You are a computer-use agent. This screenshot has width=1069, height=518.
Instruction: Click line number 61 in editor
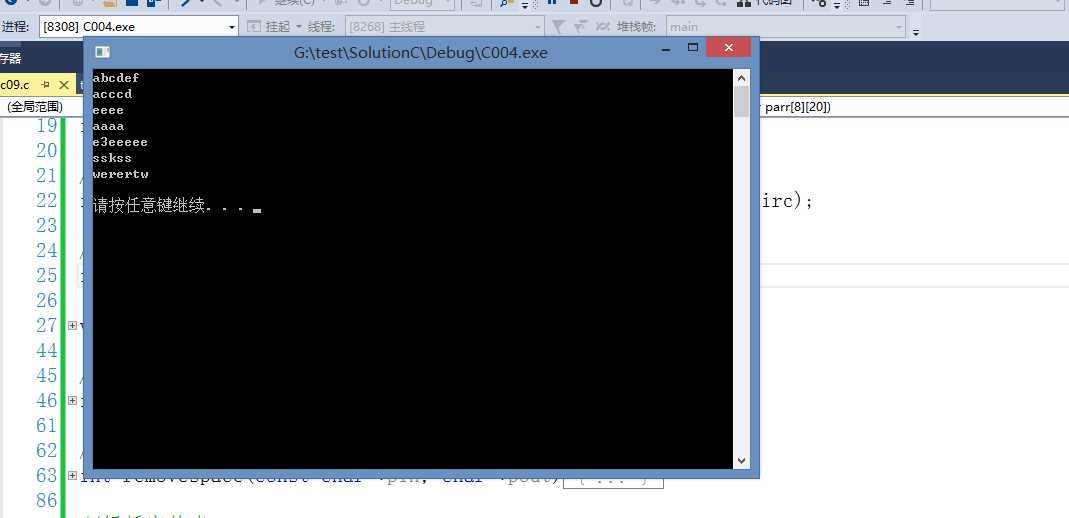point(47,425)
